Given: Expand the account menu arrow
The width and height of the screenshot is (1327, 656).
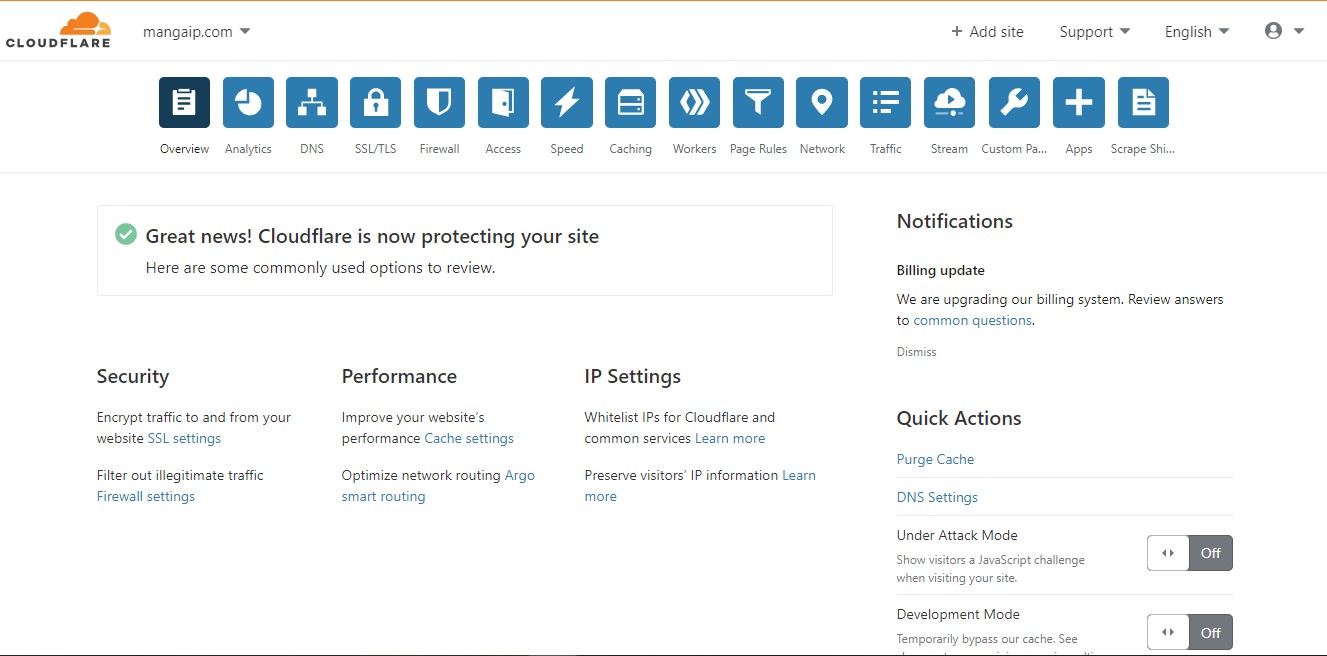Looking at the screenshot, I should pos(1299,31).
